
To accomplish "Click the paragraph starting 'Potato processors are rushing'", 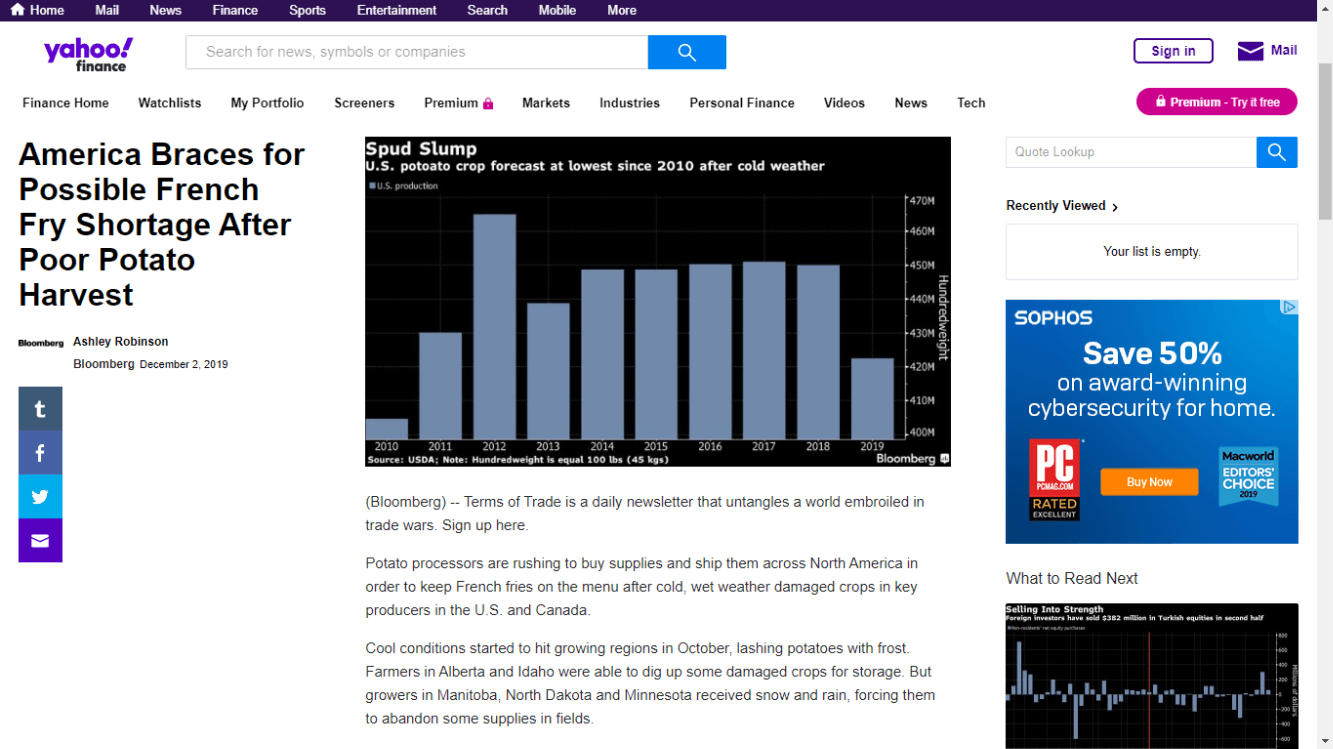I will pos(642,587).
